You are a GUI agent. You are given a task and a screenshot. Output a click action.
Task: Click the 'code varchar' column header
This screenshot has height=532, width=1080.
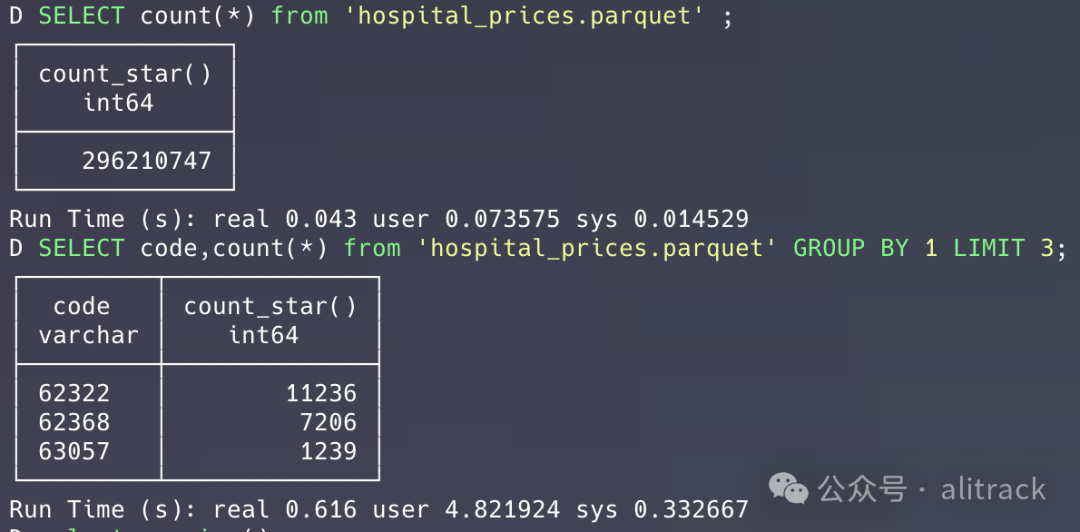[x=88, y=320]
